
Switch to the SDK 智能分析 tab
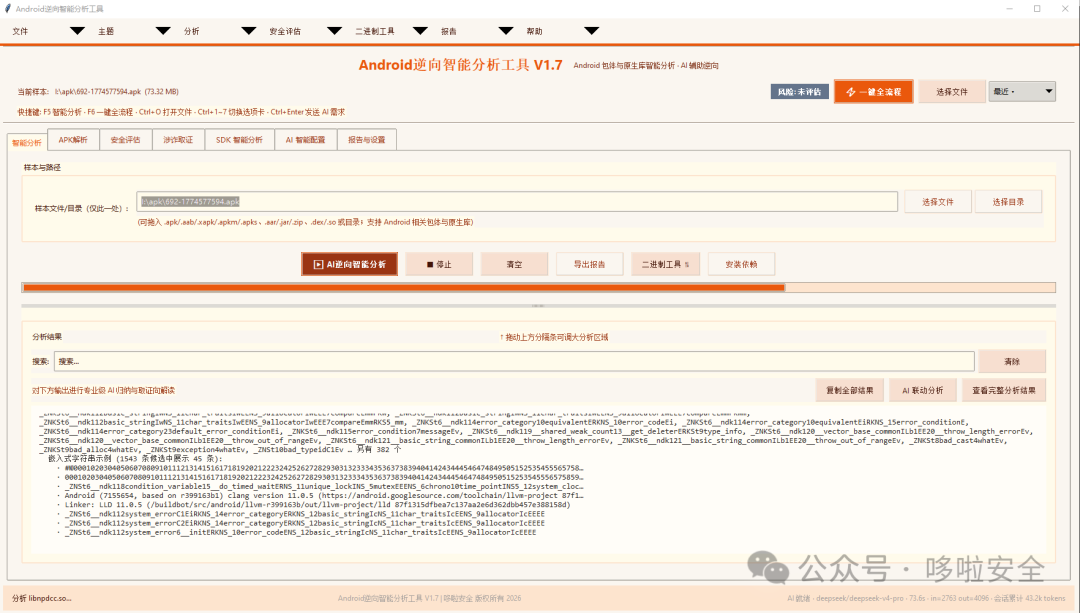(x=239, y=140)
